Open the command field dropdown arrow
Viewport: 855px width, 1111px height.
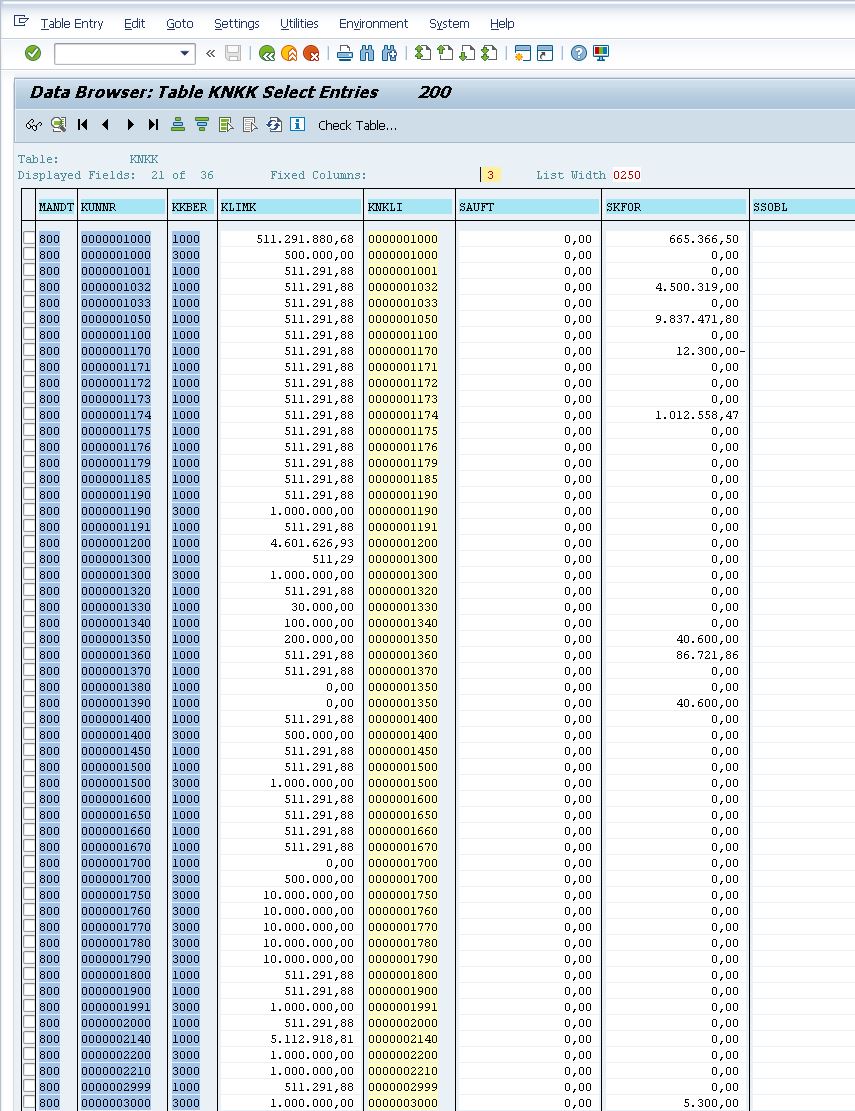coord(185,53)
